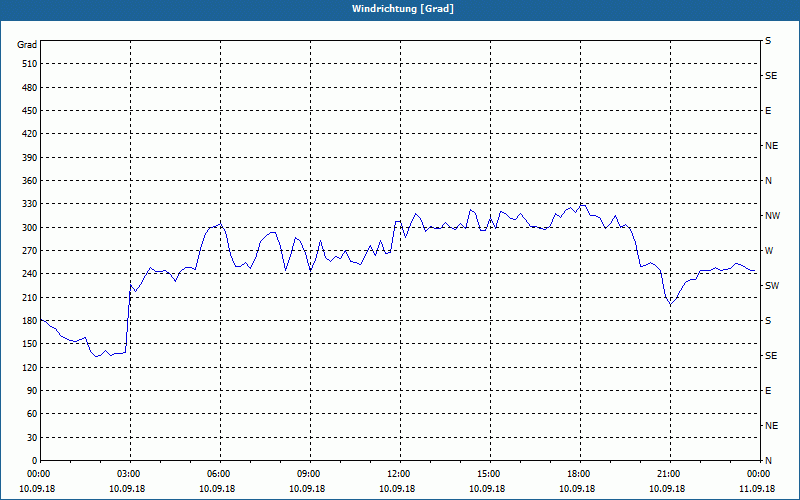Click the 330 y-axis value
The width and height of the screenshot is (800, 500).
point(30,204)
